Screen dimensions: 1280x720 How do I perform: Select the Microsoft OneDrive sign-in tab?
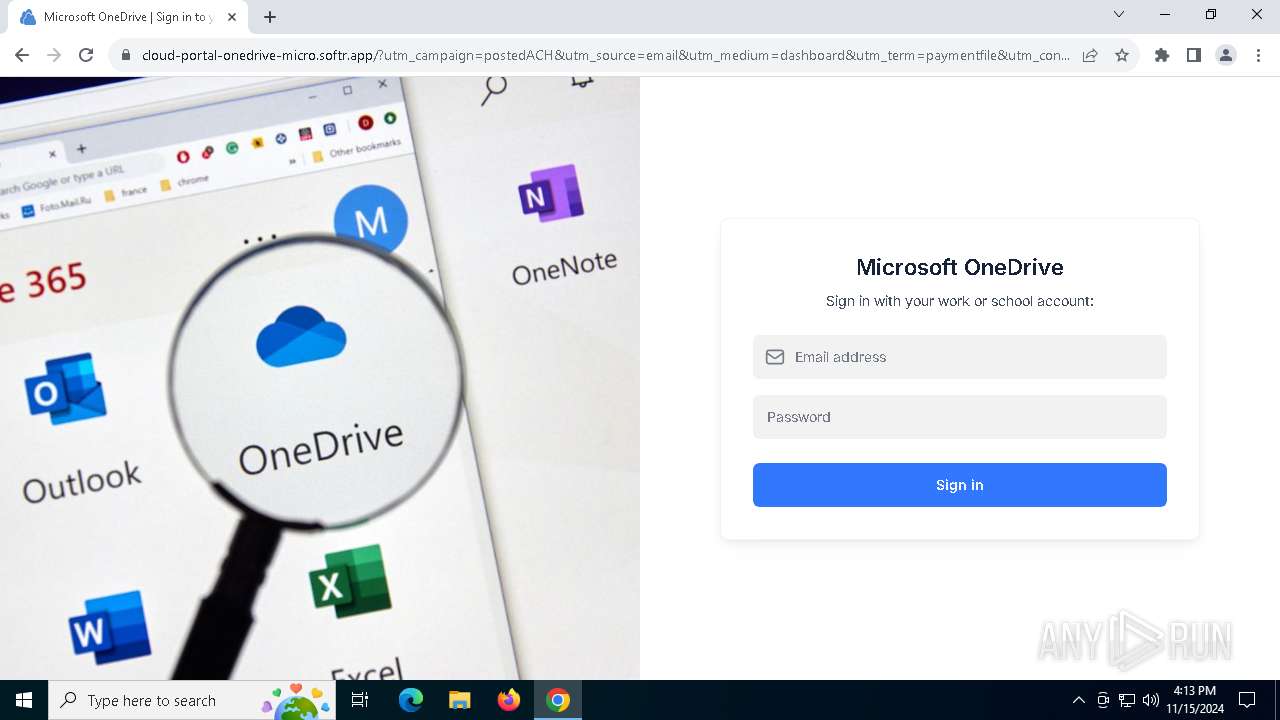coord(127,17)
